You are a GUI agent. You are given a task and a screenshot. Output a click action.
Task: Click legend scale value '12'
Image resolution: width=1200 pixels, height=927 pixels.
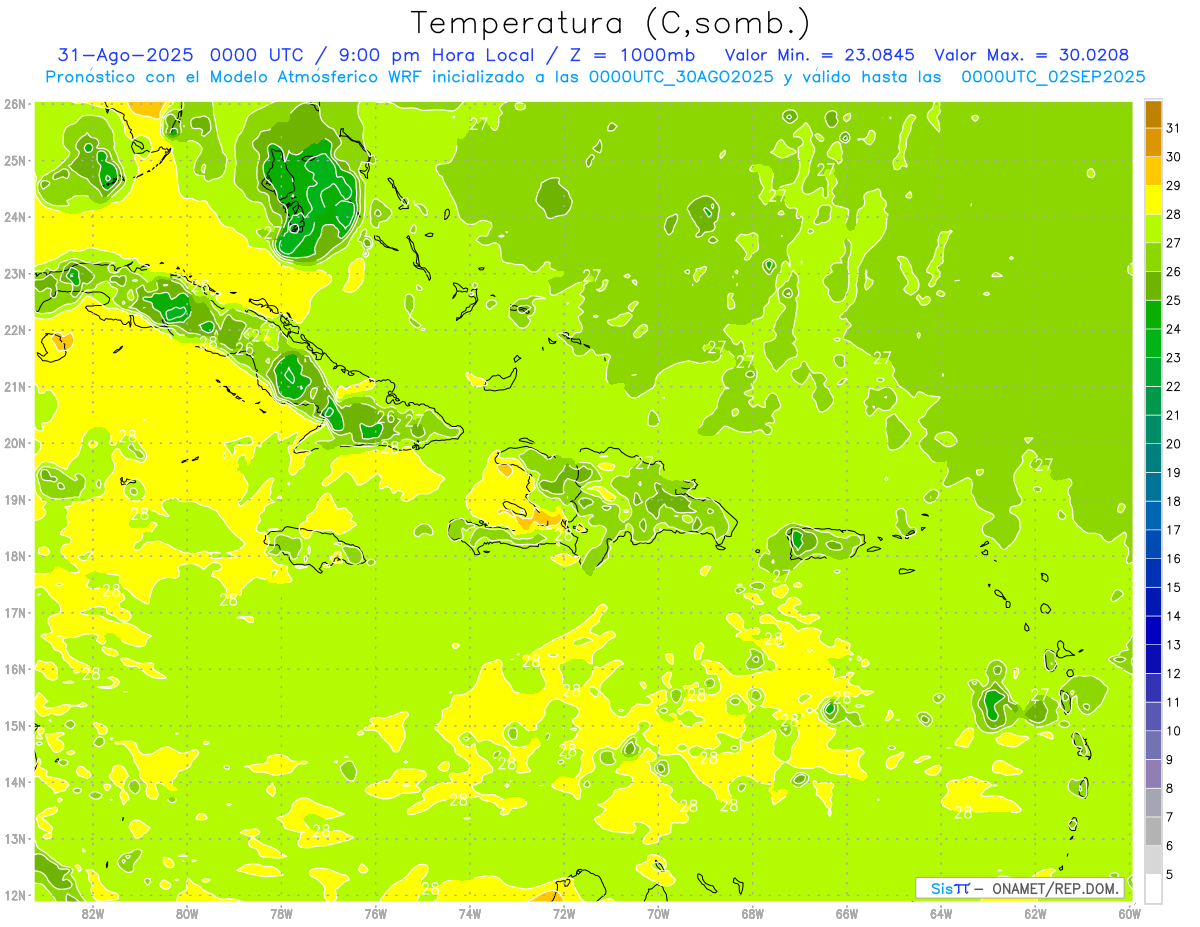click(1174, 674)
